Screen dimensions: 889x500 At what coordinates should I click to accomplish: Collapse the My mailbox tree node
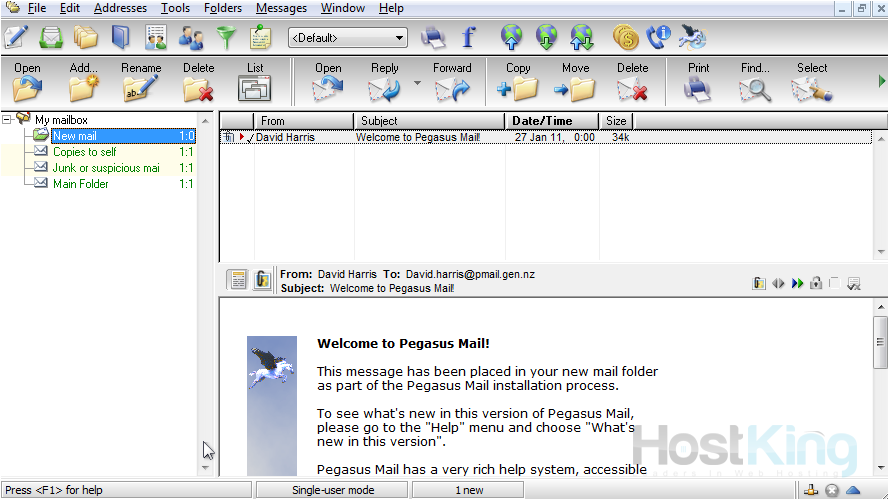(7, 120)
